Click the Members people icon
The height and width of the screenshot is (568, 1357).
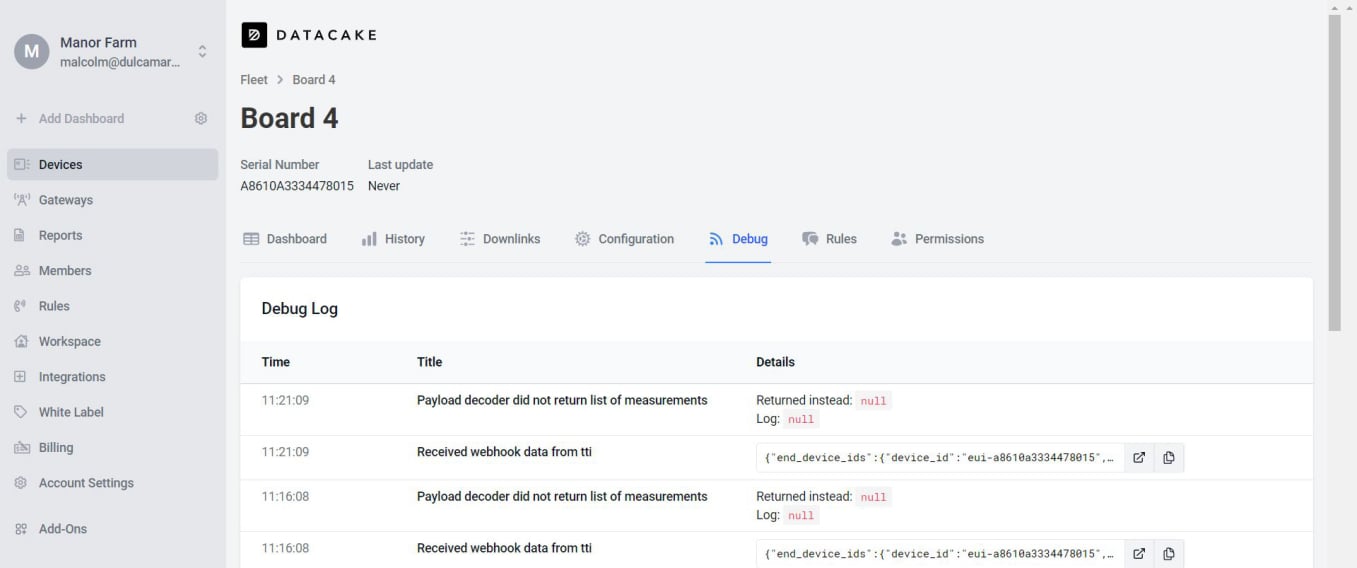pos(21,271)
